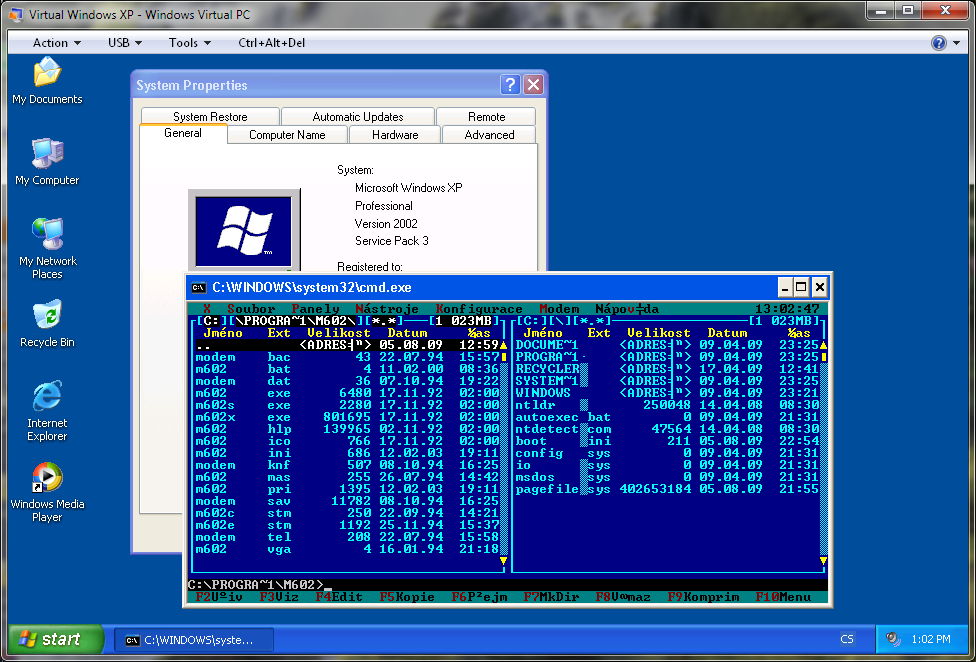
Task: Select Windows Media Player shortcut icon
Action: point(47,492)
